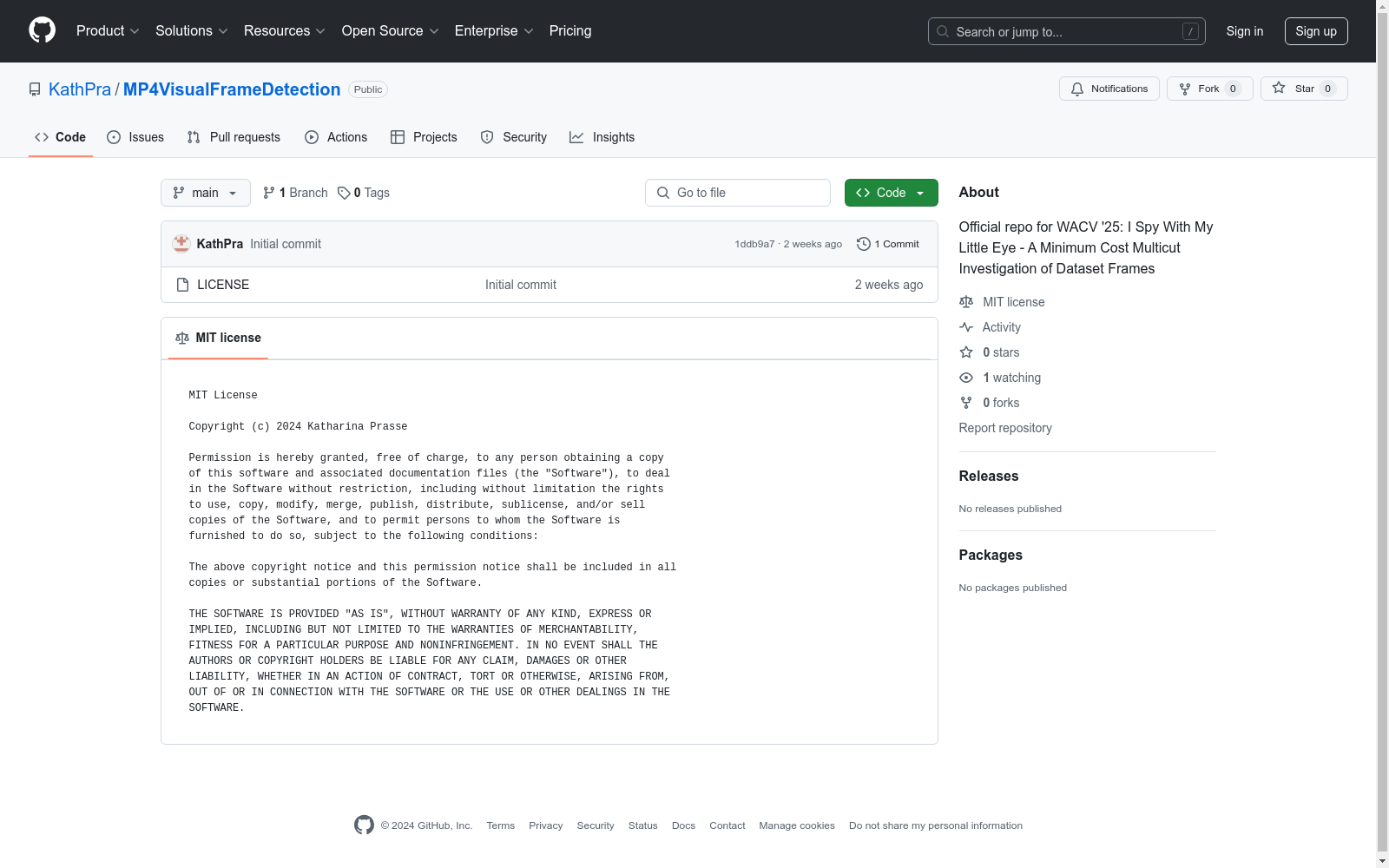This screenshot has width=1389, height=868.
Task: Open the green Code dropdown button
Action: [x=891, y=193]
